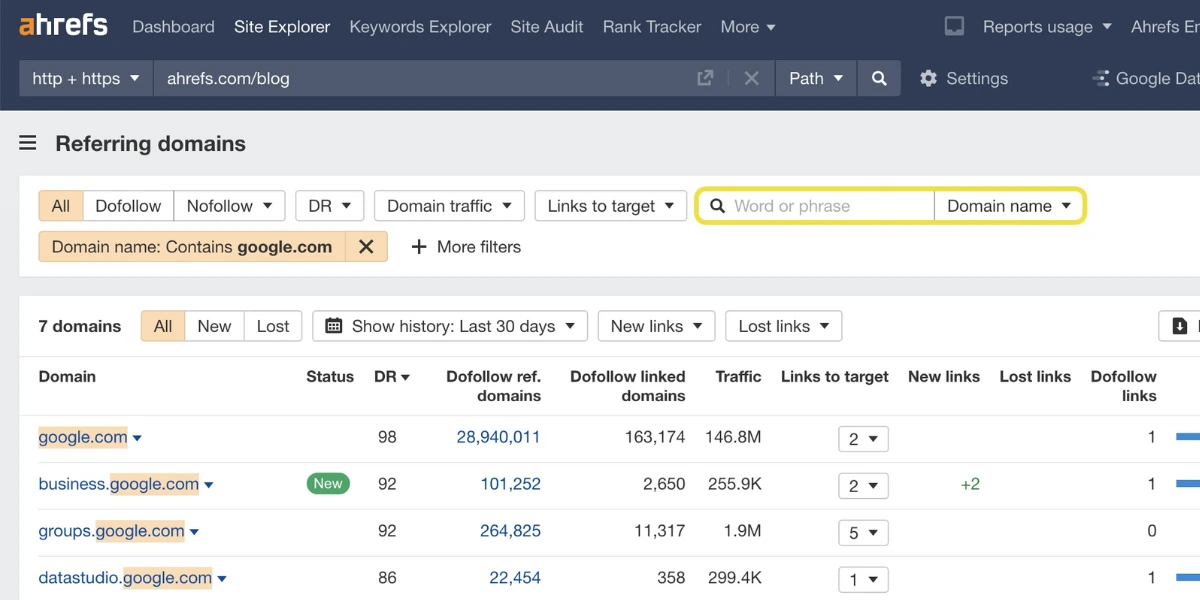Screen dimensions: 1200x600
Task: Go to the Dashboard menu
Action: click(173, 27)
